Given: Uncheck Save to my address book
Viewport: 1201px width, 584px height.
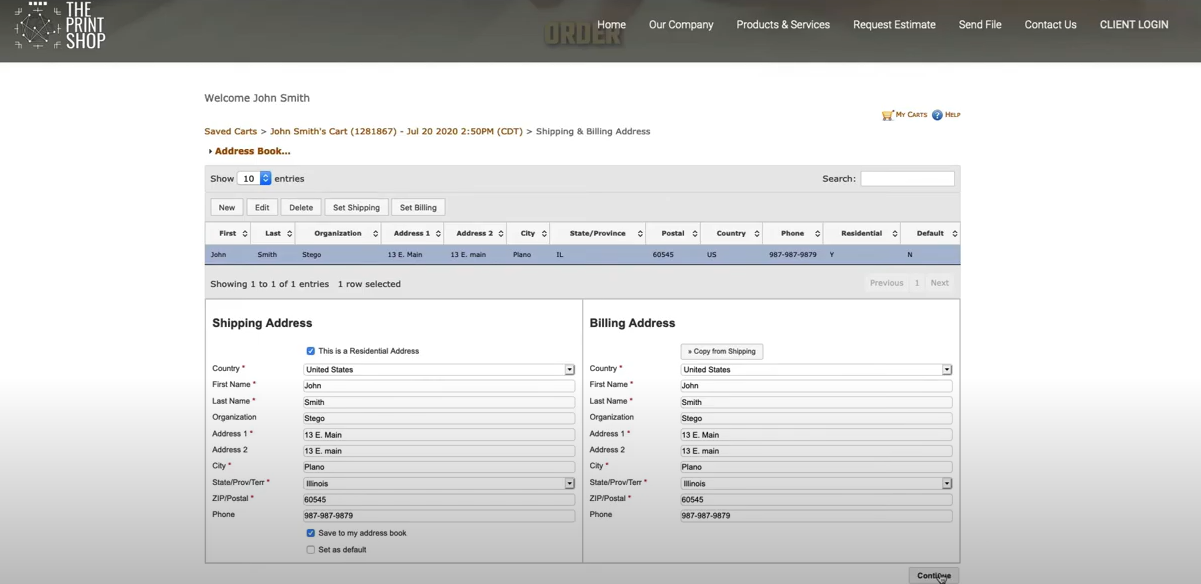Looking at the screenshot, I should tap(310, 533).
